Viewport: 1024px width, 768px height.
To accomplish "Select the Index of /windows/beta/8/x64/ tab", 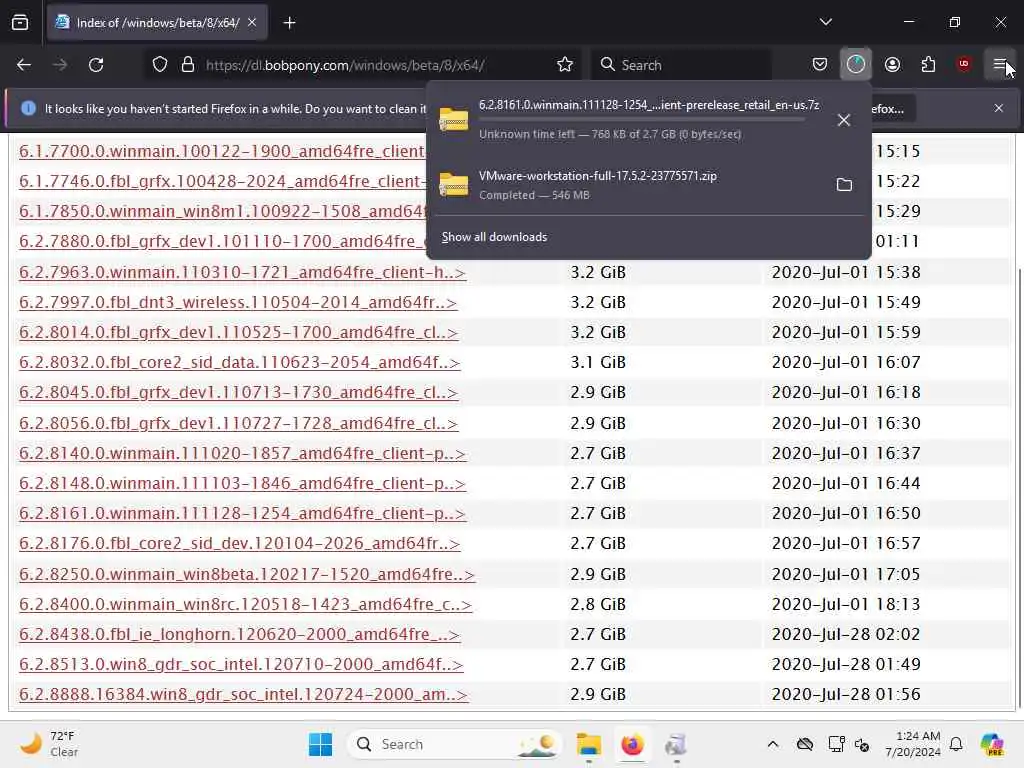I will tap(157, 23).
